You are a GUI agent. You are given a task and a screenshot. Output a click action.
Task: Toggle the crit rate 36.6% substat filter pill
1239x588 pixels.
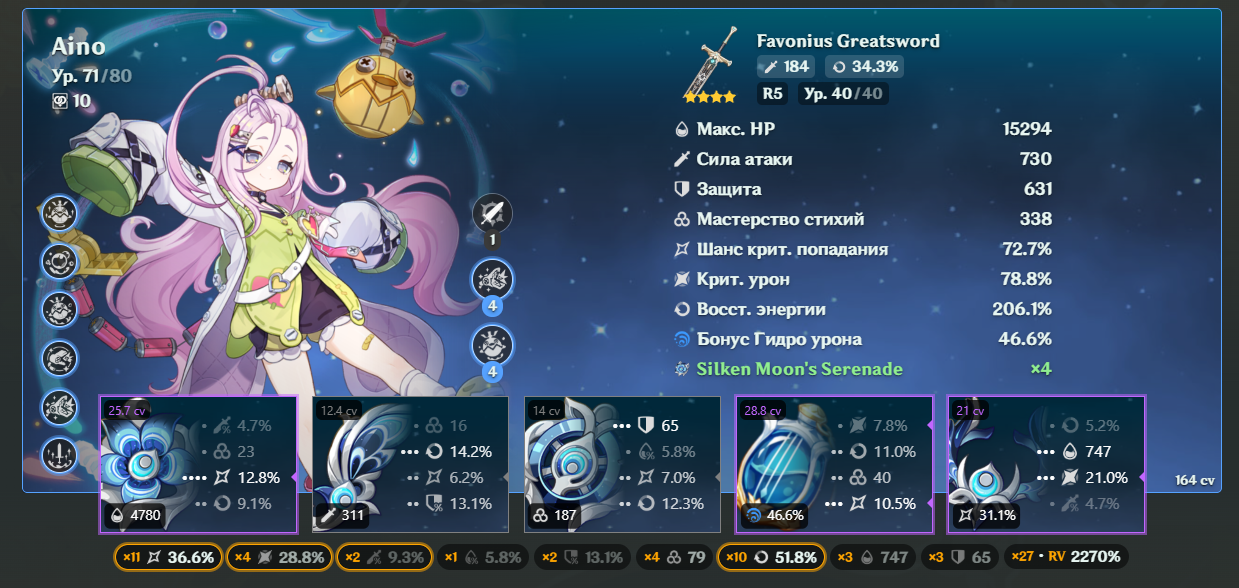point(168,557)
